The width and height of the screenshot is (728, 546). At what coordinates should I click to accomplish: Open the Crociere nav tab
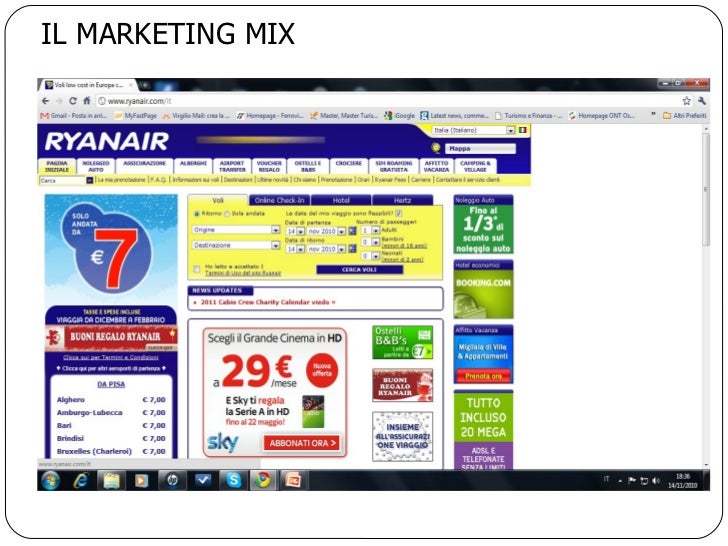(349, 166)
